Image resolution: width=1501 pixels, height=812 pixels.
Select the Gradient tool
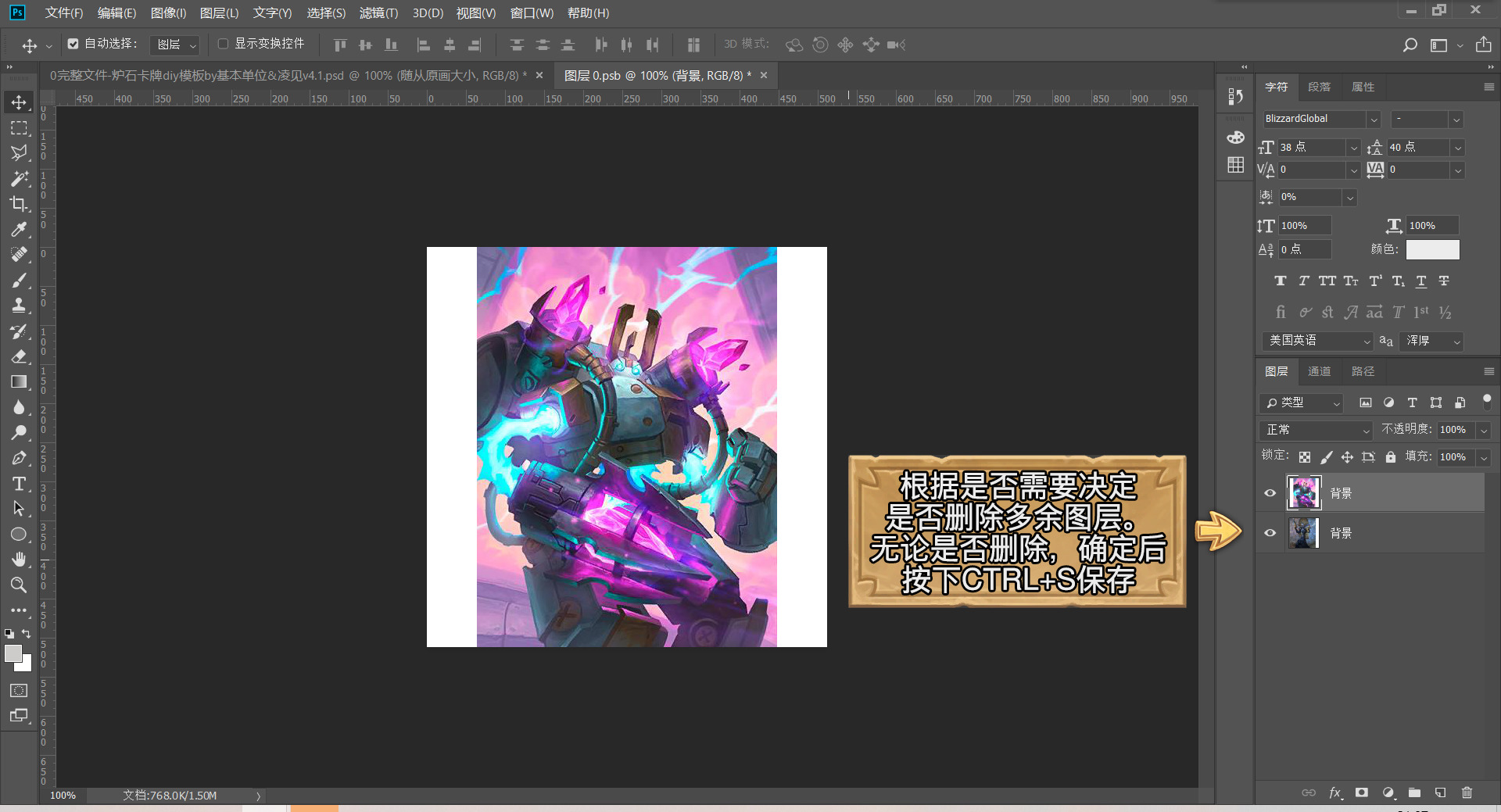19,381
